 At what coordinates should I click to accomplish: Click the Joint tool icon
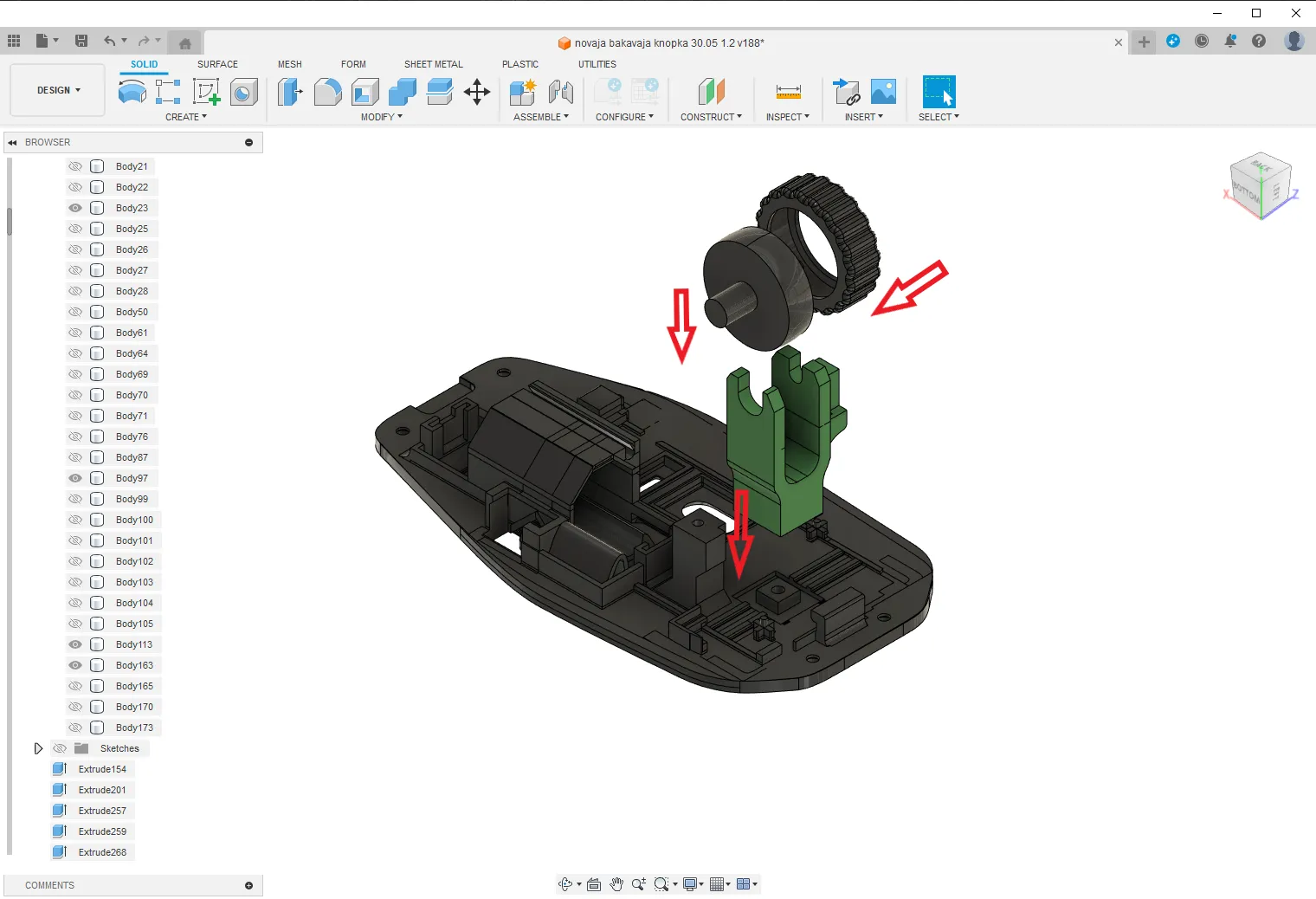(561, 91)
